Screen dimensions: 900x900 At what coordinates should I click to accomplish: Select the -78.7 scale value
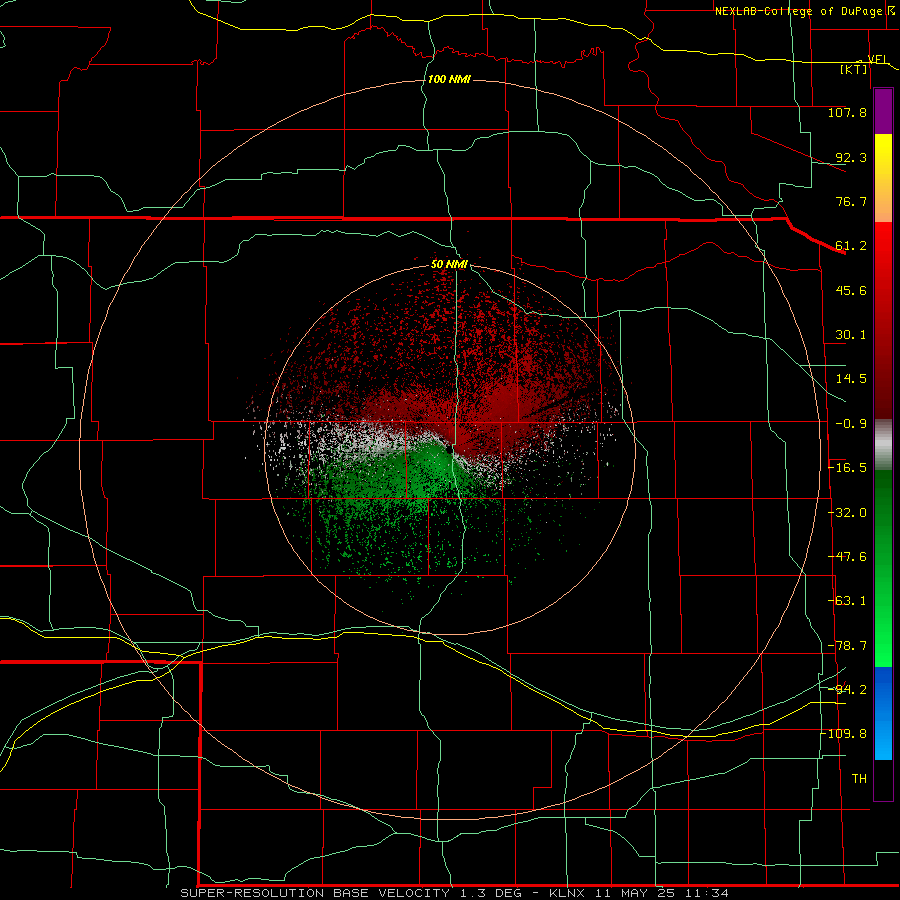pyautogui.click(x=847, y=646)
